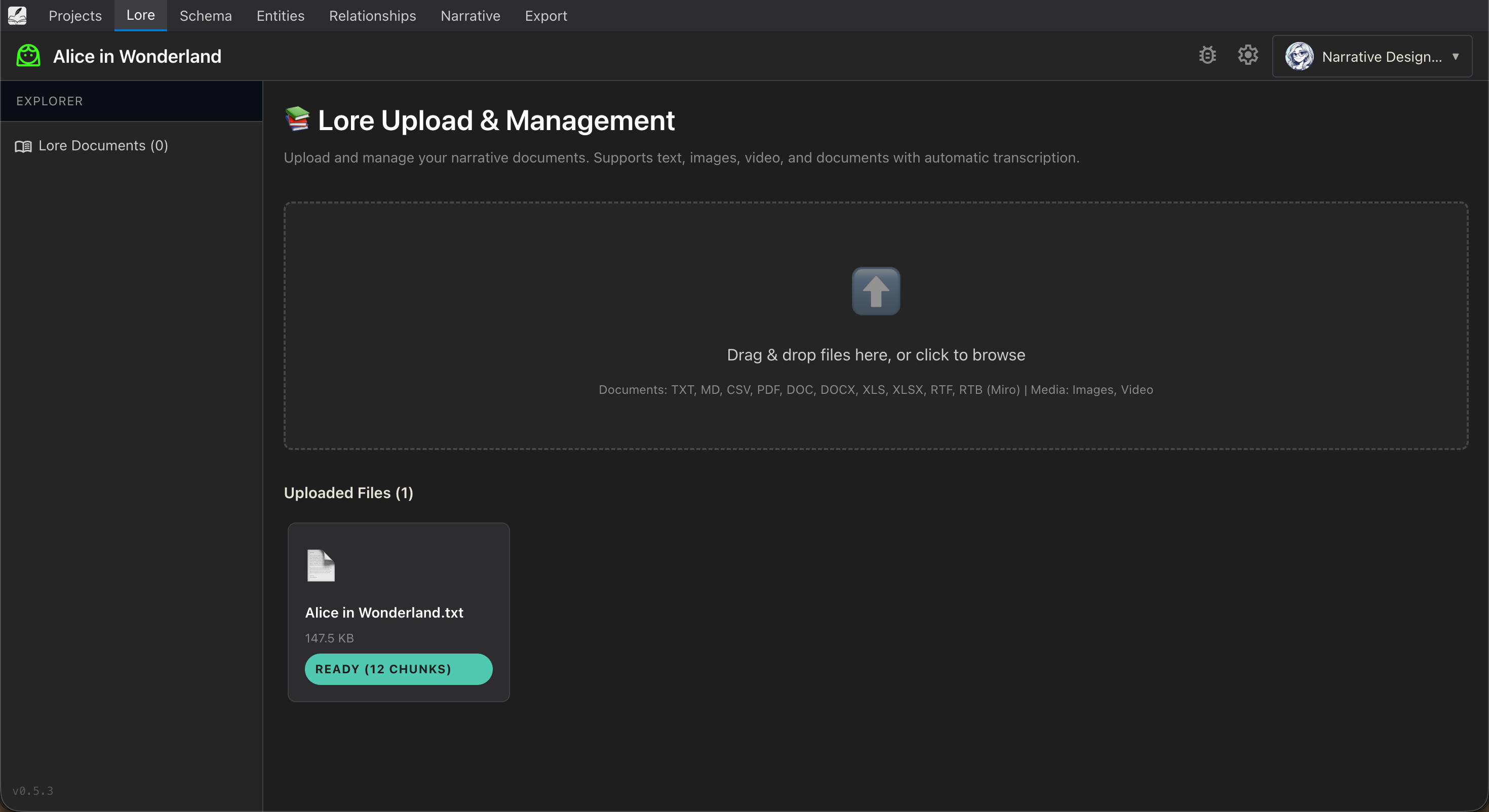The height and width of the screenshot is (812, 1489).
Task: Click the v0.5.3 version label
Action: [x=33, y=791]
